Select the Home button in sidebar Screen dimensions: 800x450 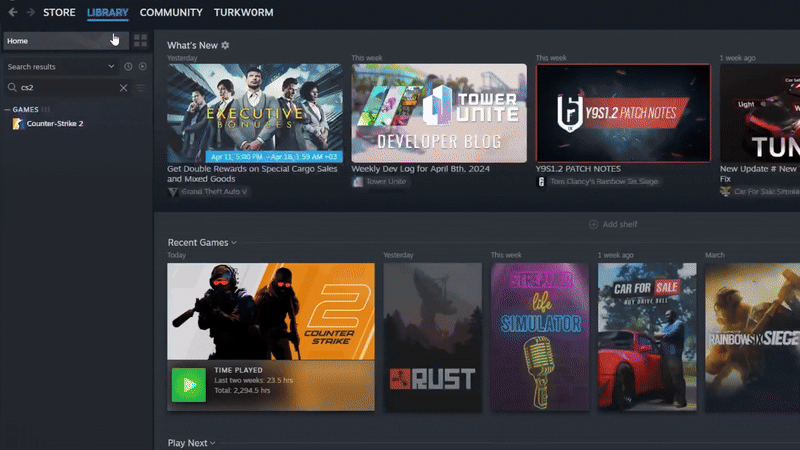coord(66,41)
